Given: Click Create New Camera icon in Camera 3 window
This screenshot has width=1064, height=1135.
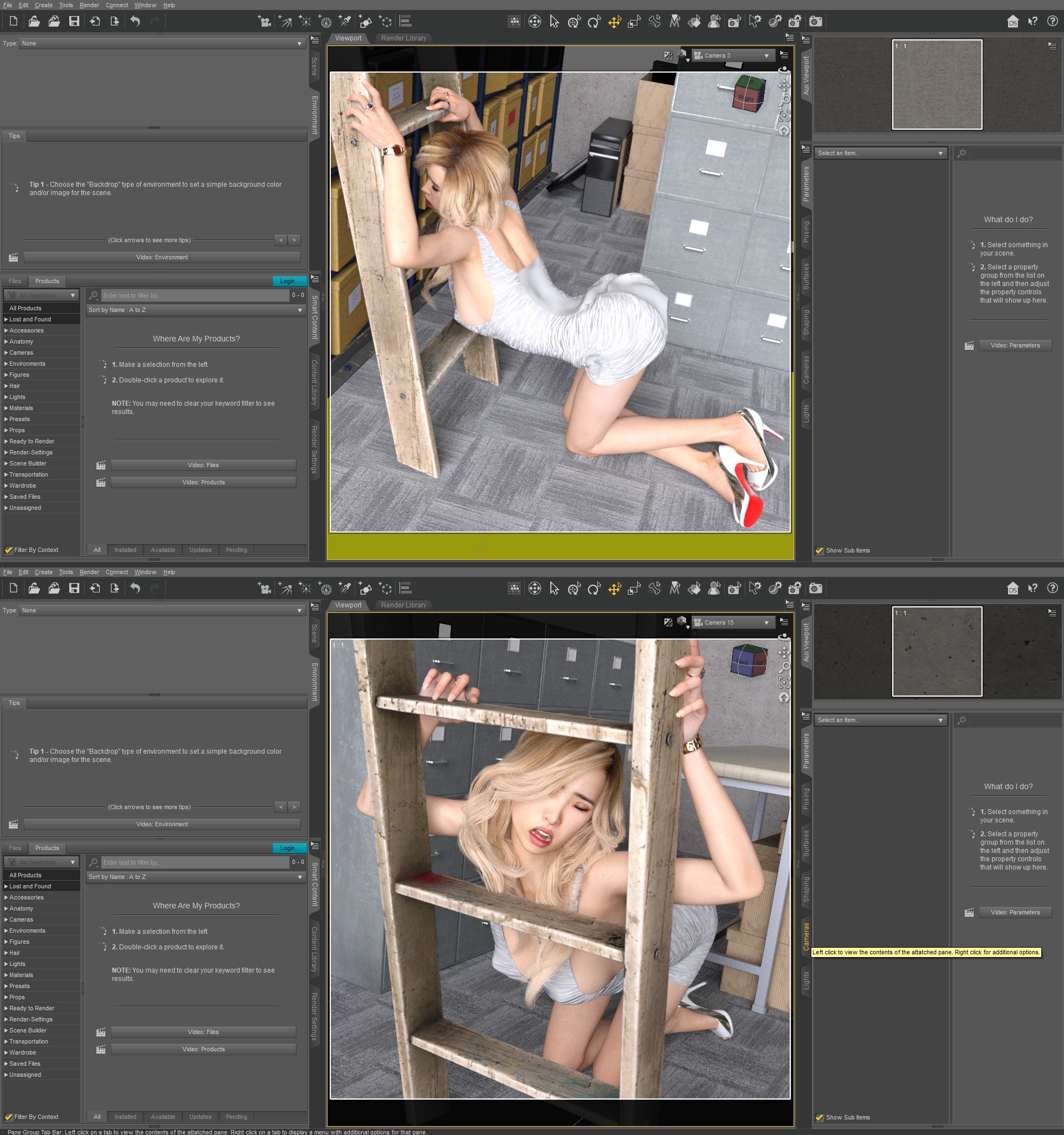Looking at the screenshot, I should point(264,22).
